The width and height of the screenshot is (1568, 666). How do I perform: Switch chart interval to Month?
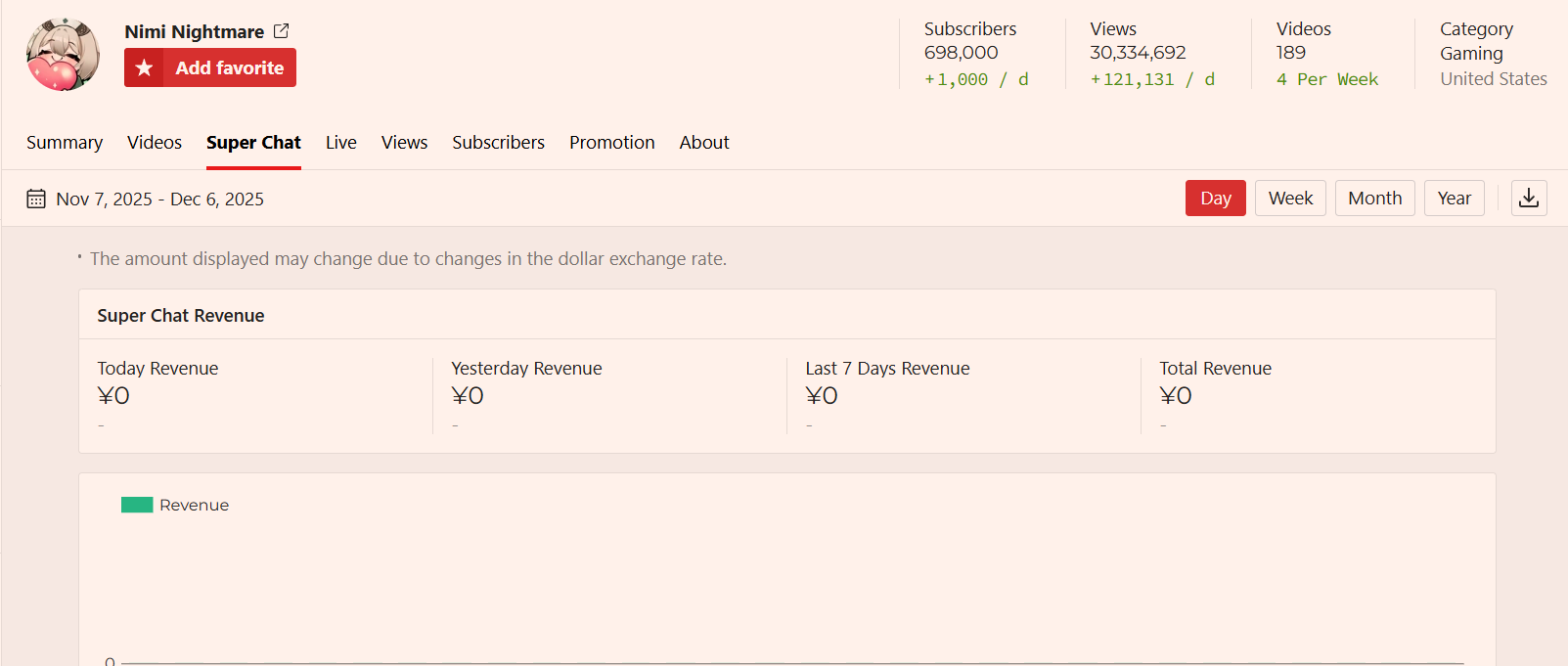[x=1374, y=198]
